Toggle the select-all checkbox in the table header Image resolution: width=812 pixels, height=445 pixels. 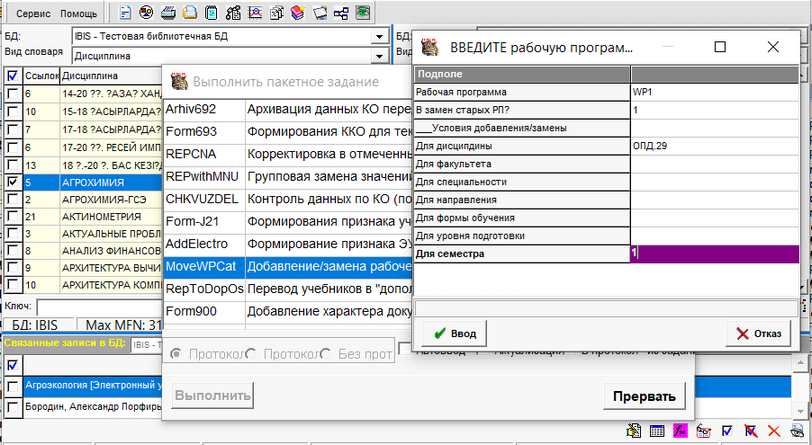(x=12, y=75)
